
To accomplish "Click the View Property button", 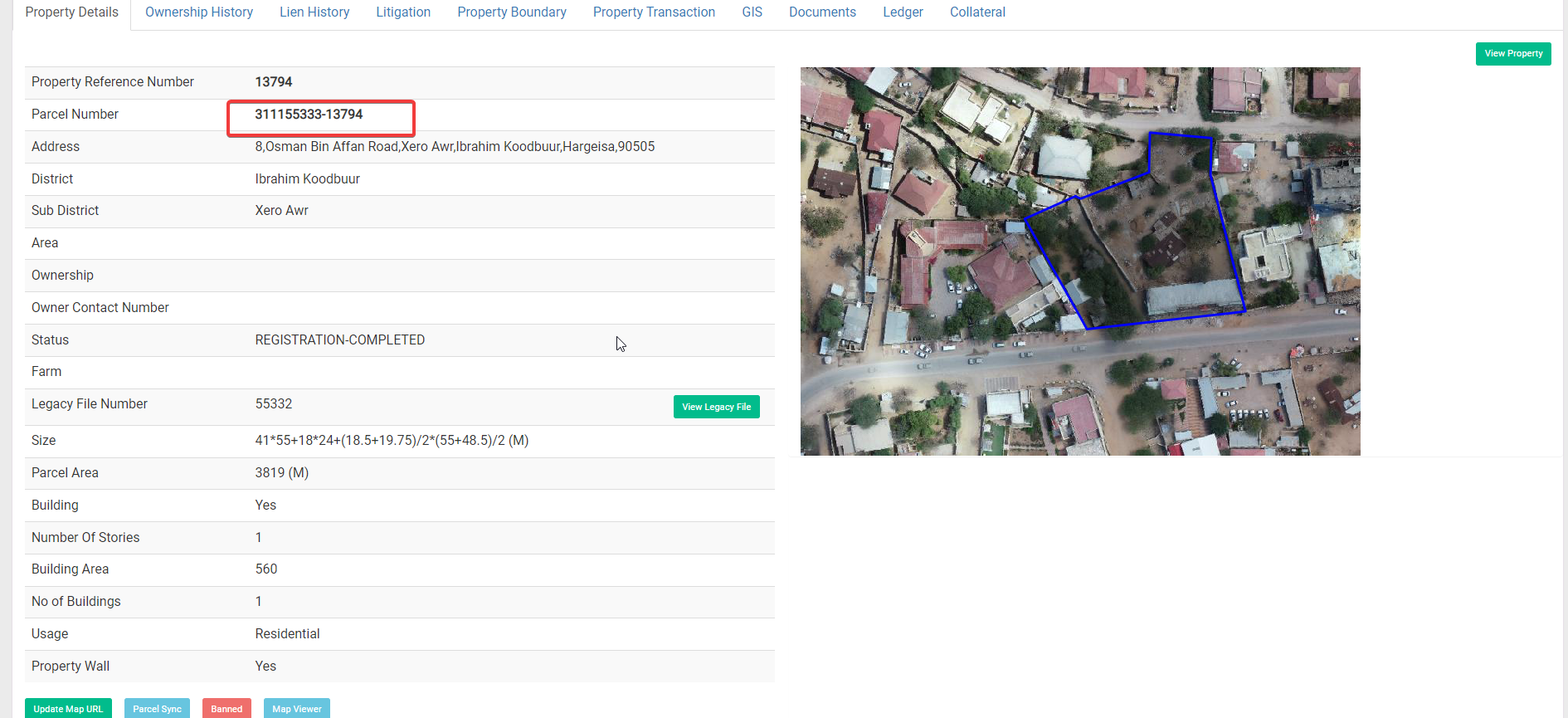I will pyautogui.click(x=1513, y=54).
